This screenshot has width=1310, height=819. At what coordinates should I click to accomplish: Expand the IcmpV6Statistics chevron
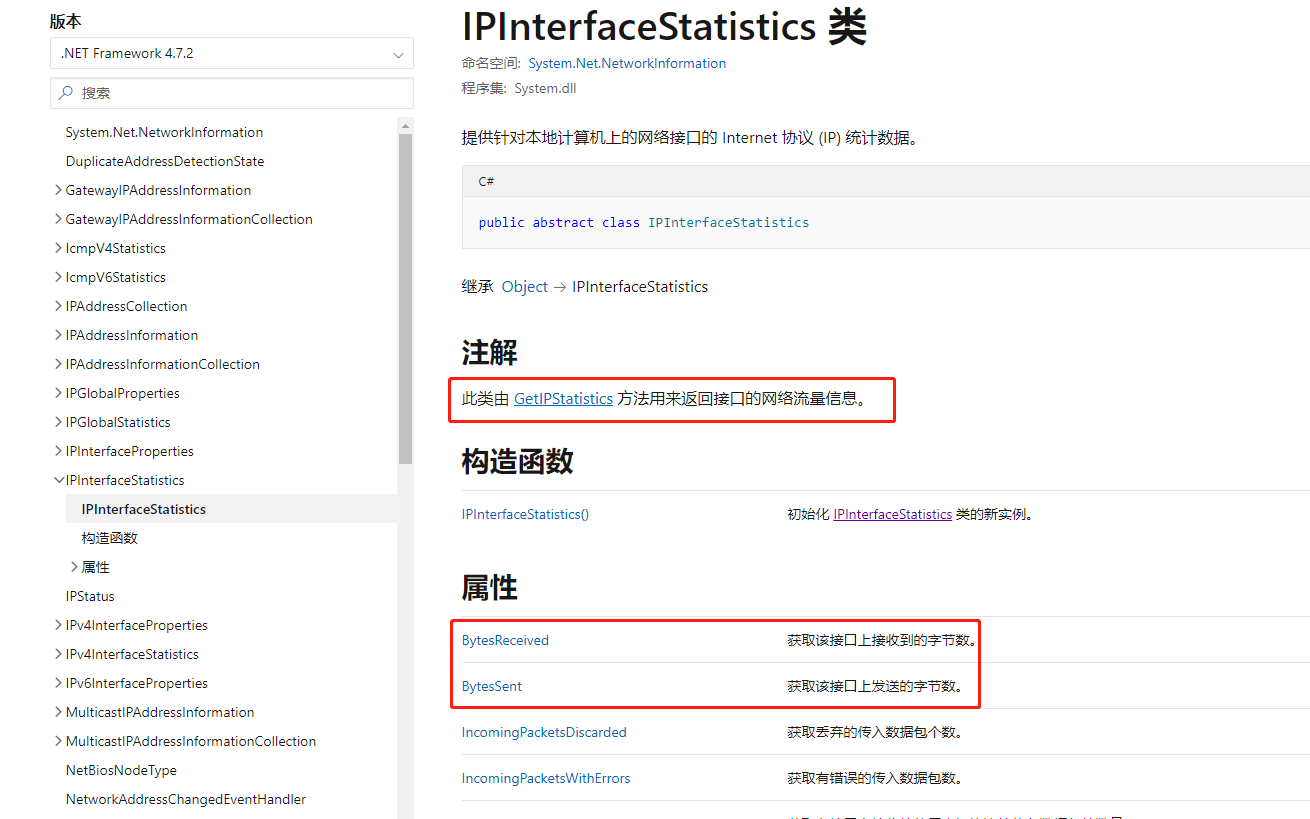tap(58, 277)
